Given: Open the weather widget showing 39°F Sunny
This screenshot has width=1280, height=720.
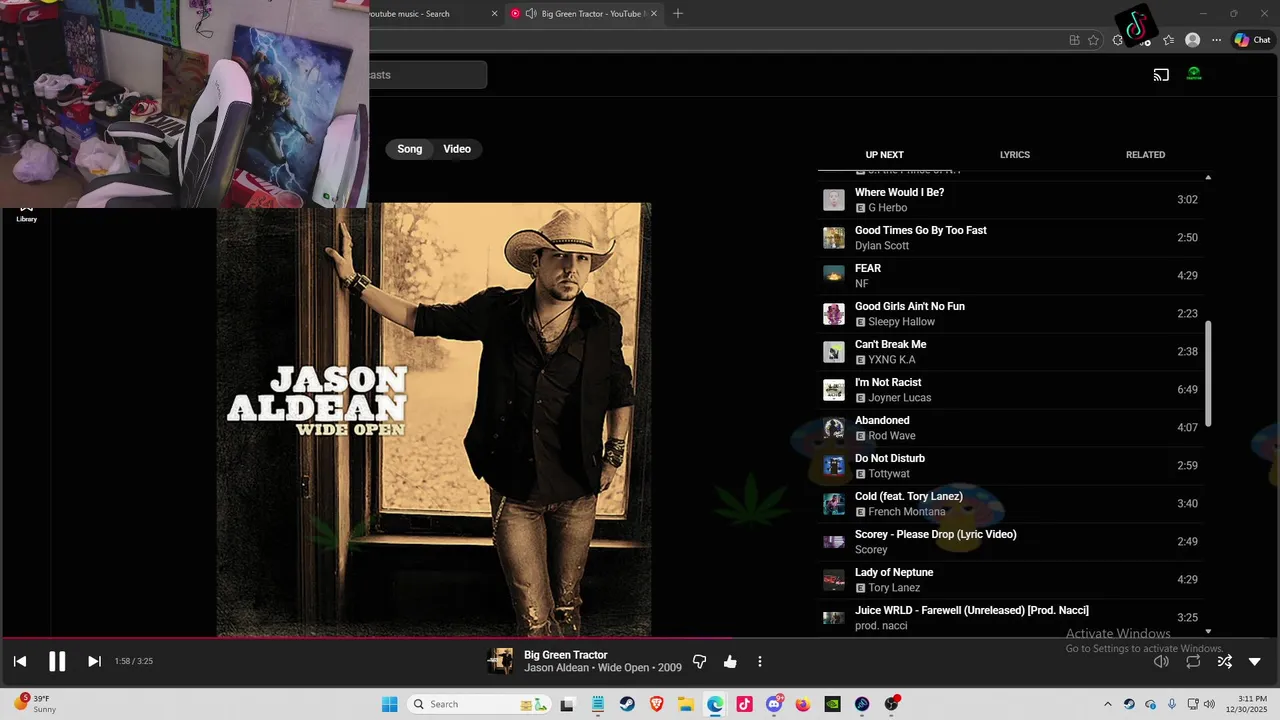Looking at the screenshot, I should pyautogui.click(x=34, y=704).
